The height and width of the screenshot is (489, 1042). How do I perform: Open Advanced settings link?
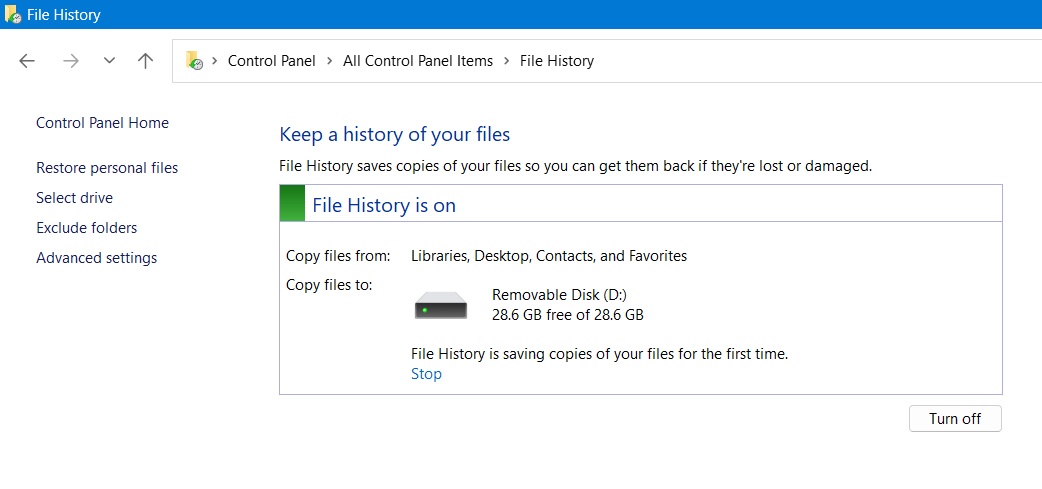tap(96, 258)
